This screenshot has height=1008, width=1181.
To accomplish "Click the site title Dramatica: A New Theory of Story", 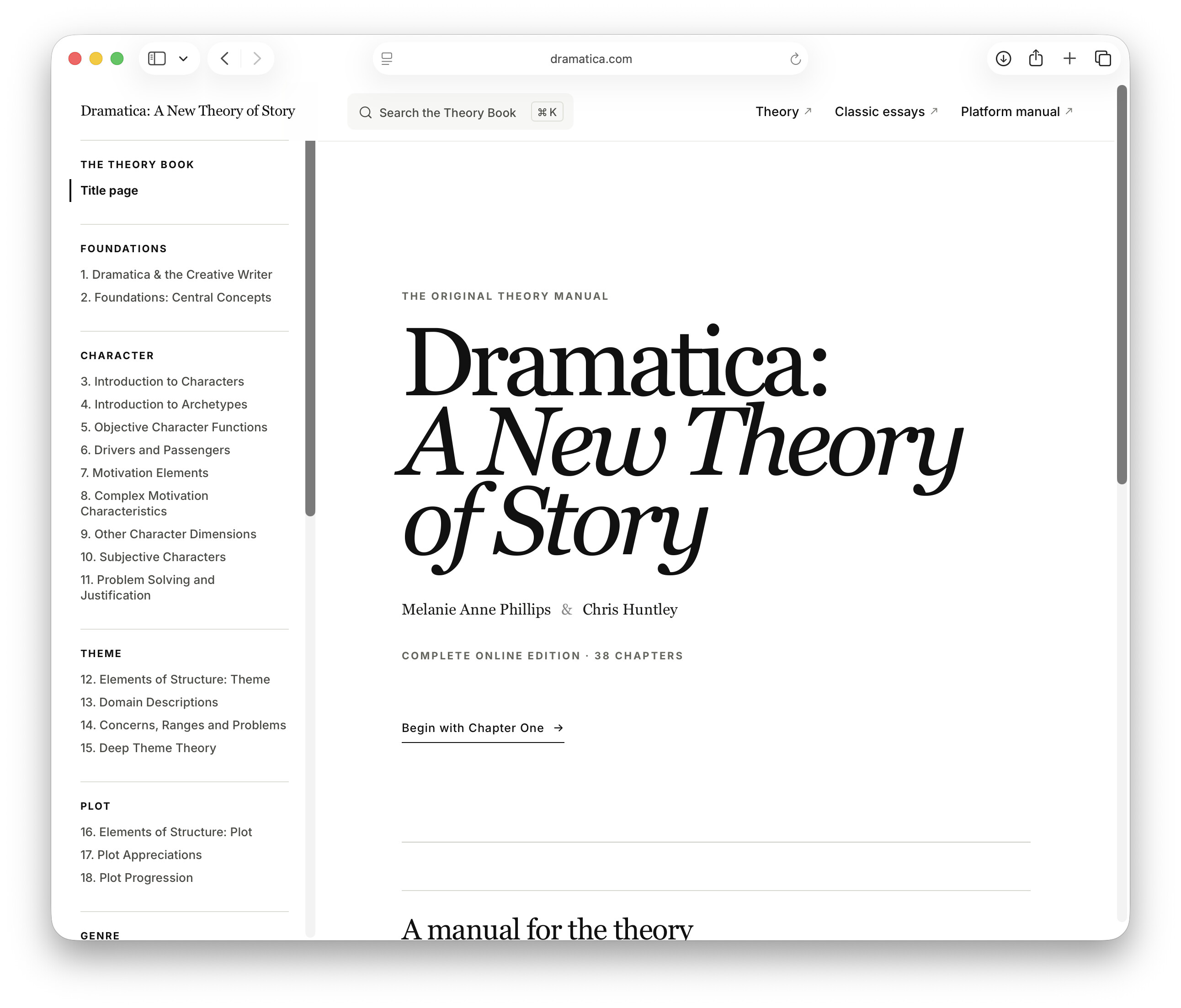I will click(x=187, y=111).
